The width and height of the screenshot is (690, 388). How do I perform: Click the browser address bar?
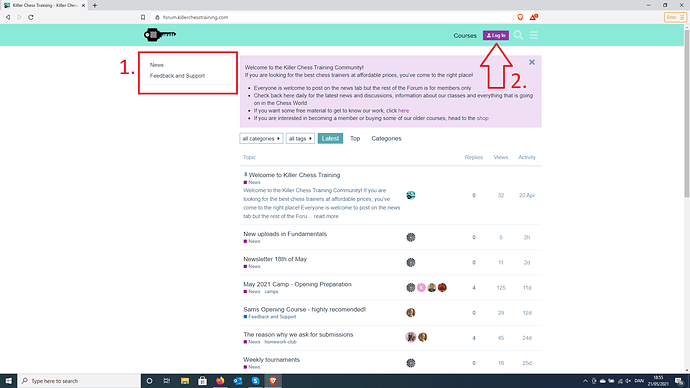pyautogui.click(x=332, y=17)
